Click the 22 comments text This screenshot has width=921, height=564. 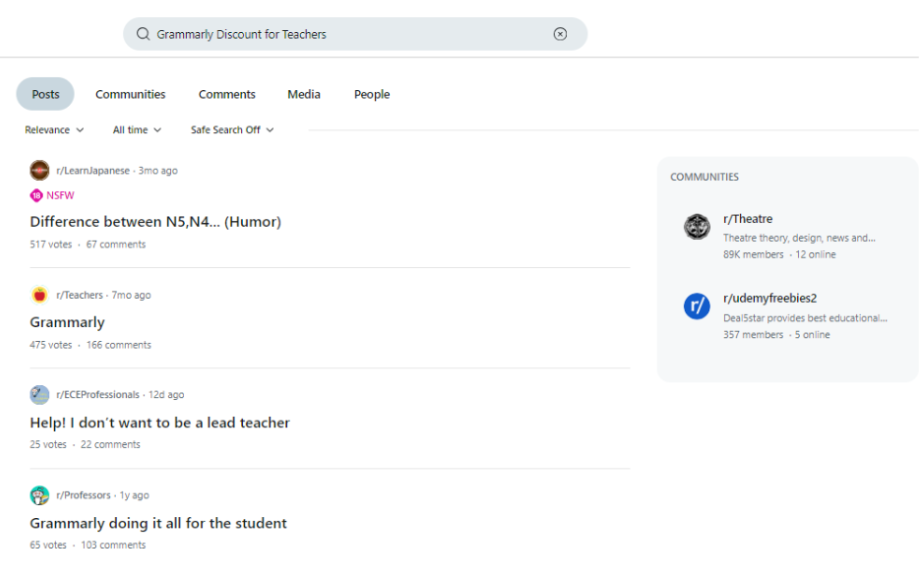tap(110, 445)
